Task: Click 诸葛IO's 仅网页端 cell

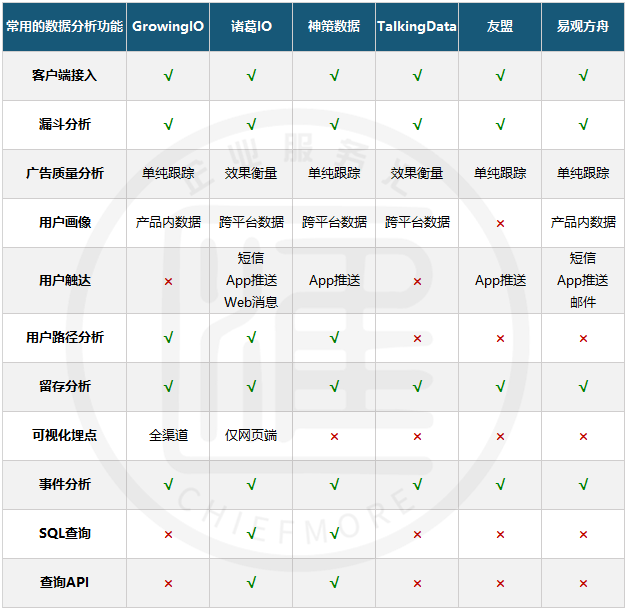Action: click(251, 435)
